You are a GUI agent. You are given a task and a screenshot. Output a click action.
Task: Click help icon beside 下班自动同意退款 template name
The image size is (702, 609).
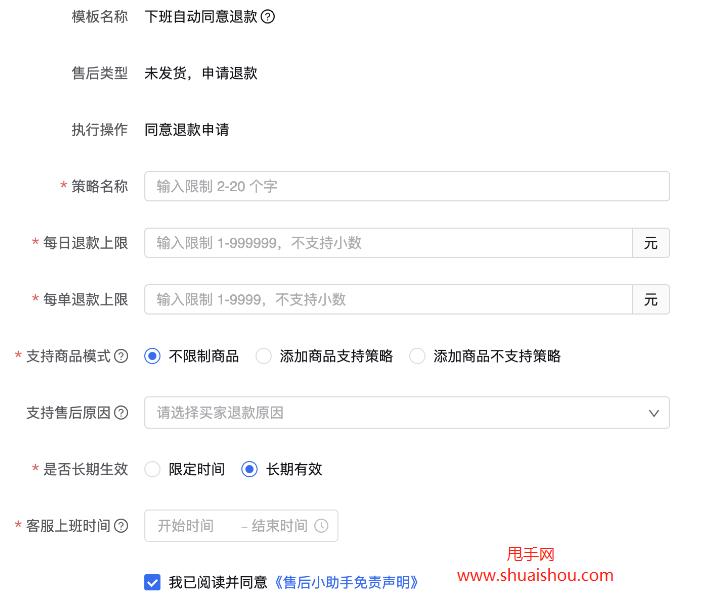268,17
